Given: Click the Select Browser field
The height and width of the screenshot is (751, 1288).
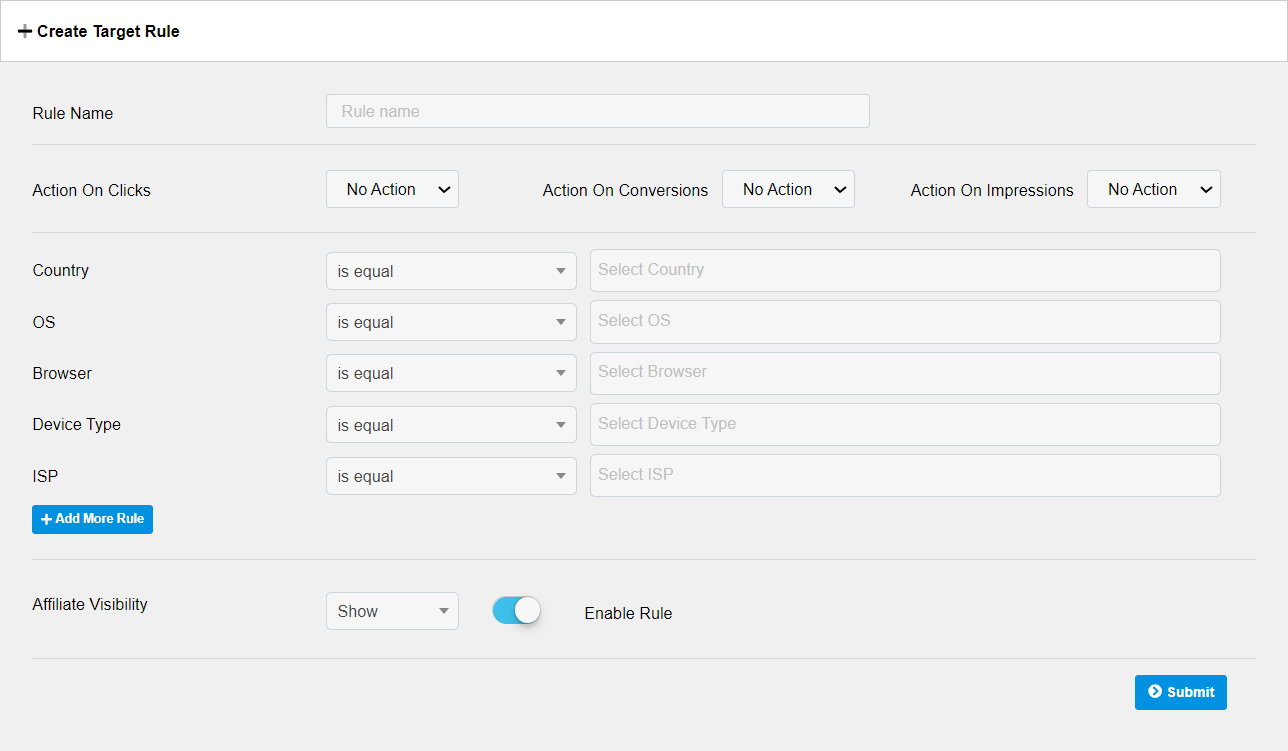Looking at the screenshot, I should [905, 372].
